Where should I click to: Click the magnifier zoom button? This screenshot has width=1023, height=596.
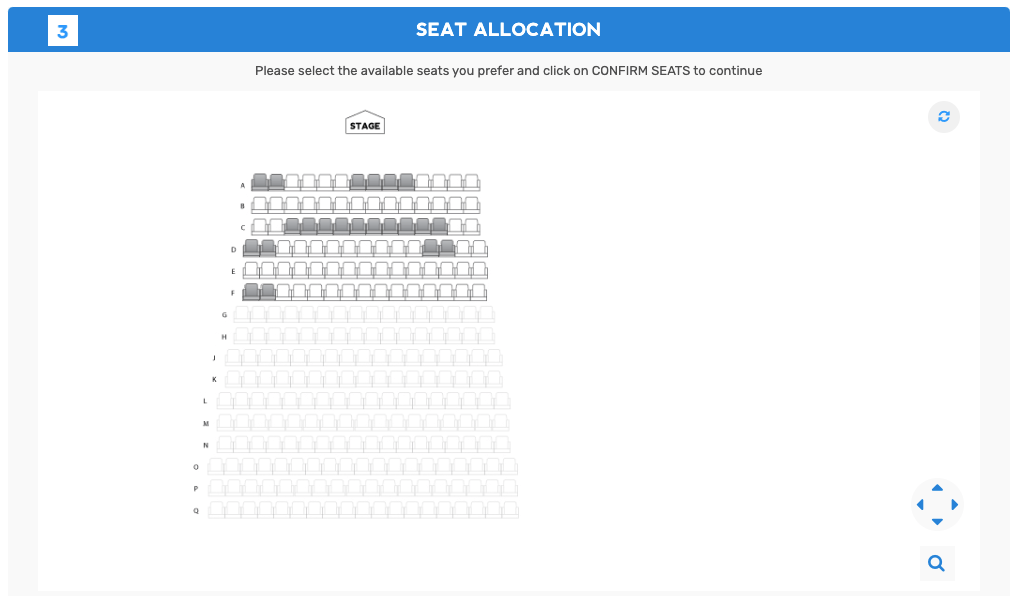pyautogui.click(x=937, y=563)
